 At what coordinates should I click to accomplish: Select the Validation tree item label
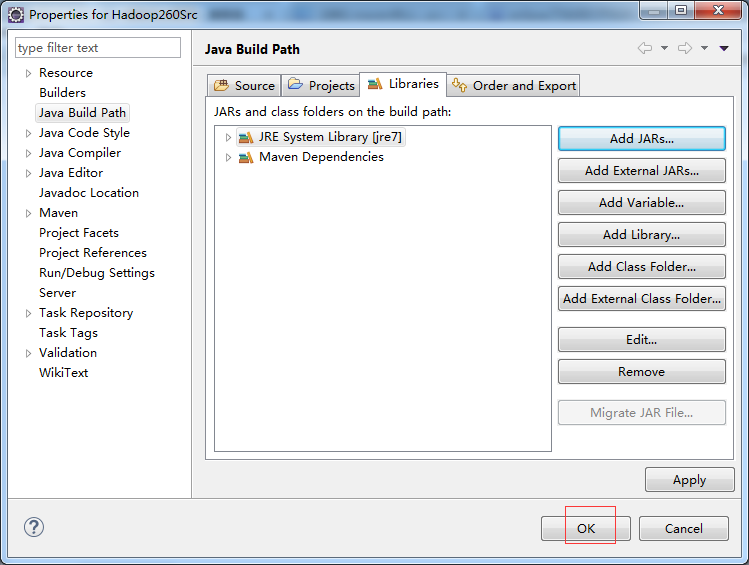point(68,353)
